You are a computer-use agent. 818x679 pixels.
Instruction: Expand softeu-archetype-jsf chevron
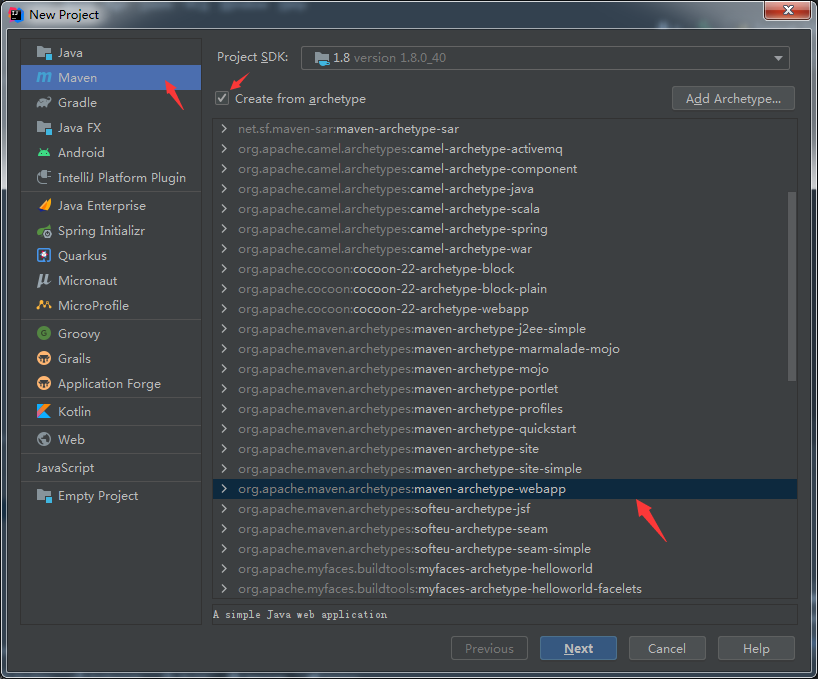[224, 508]
